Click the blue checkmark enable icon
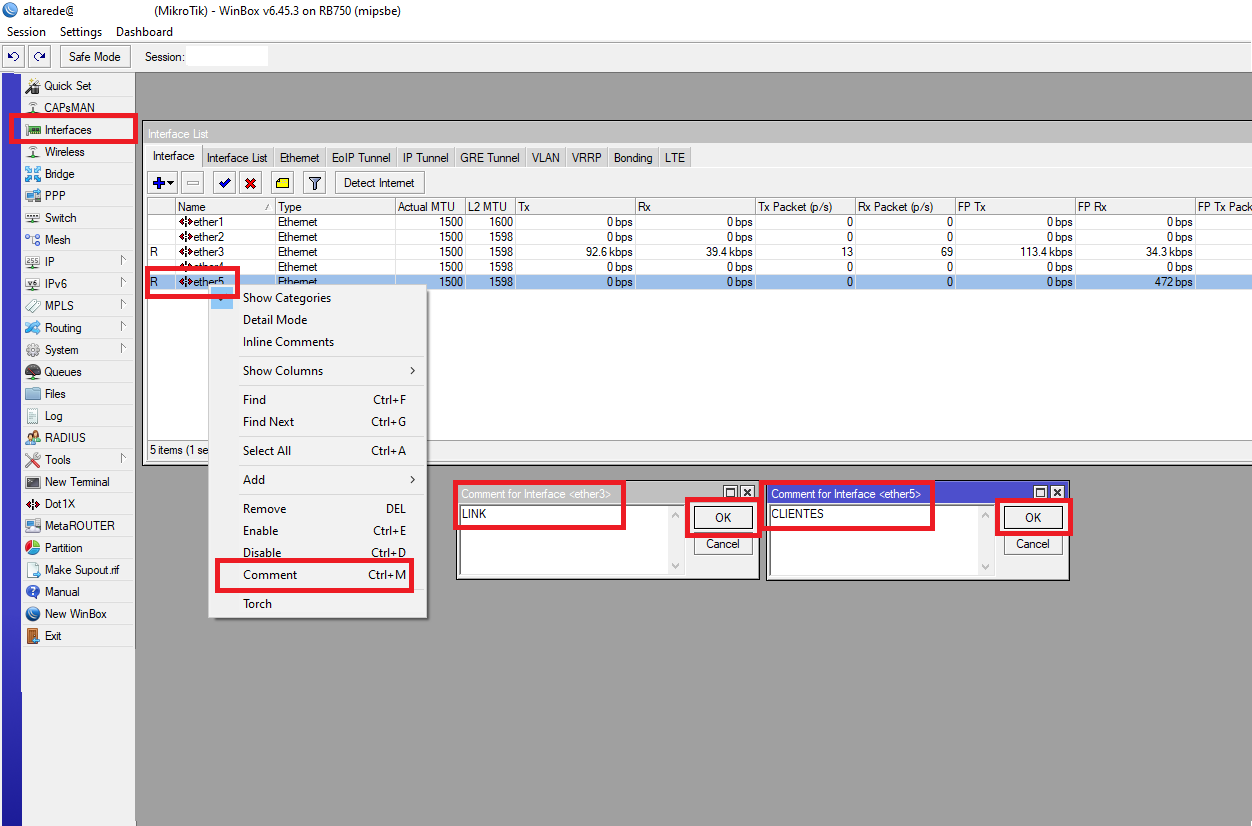This screenshot has height=826, width=1252. [x=225, y=183]
